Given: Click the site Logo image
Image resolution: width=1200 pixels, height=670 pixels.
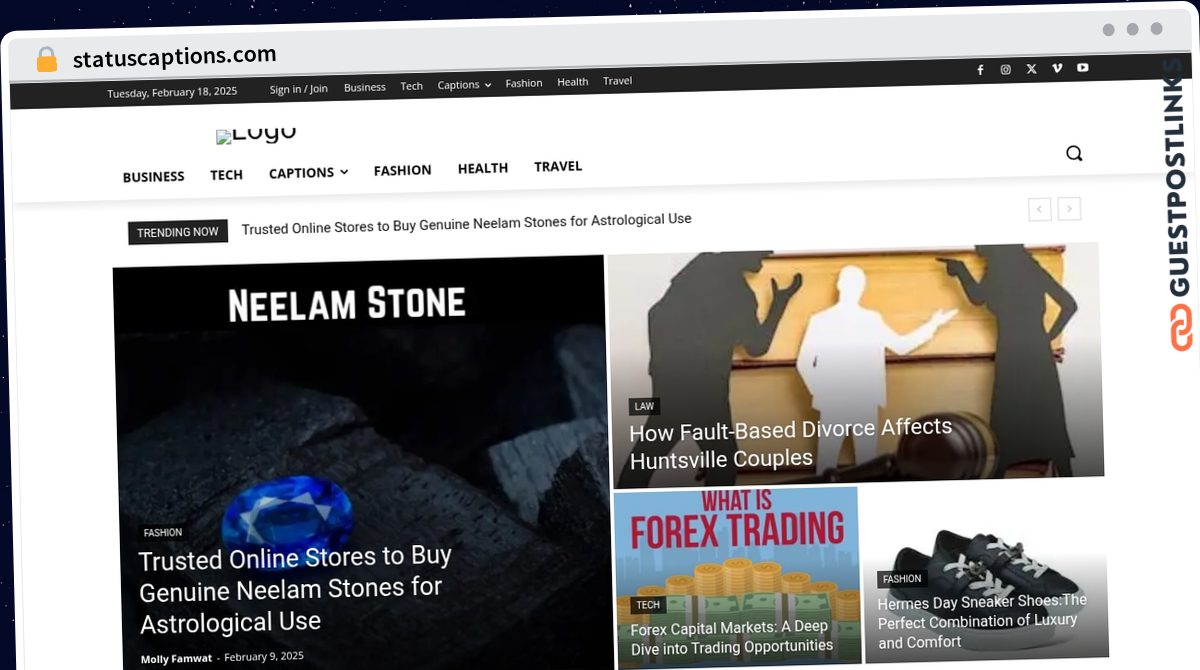Looking at the screenshot, I should 256,134.
